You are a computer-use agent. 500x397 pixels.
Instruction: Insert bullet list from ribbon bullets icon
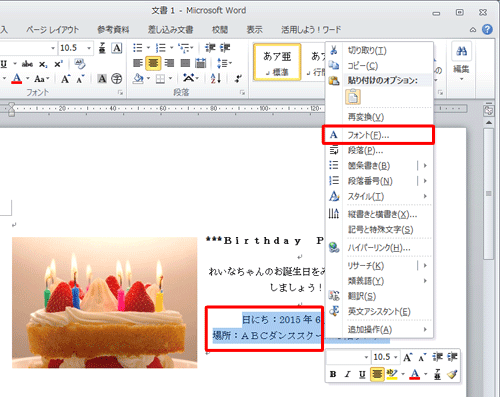pos(138,48)
